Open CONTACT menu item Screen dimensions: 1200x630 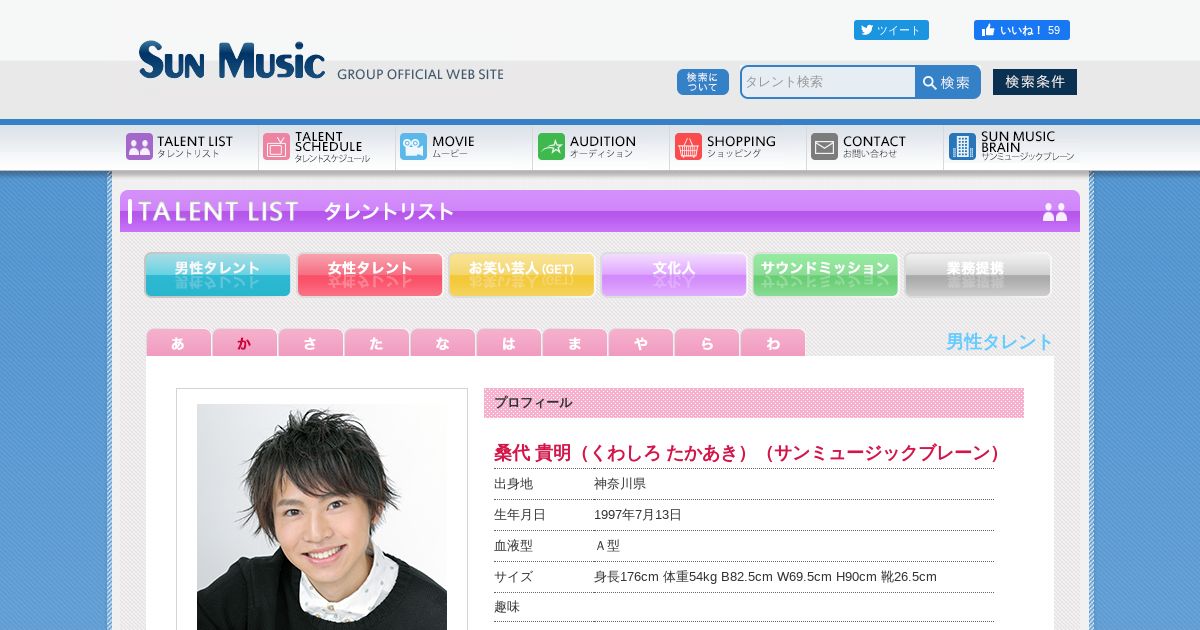click(x=875, y=147)
